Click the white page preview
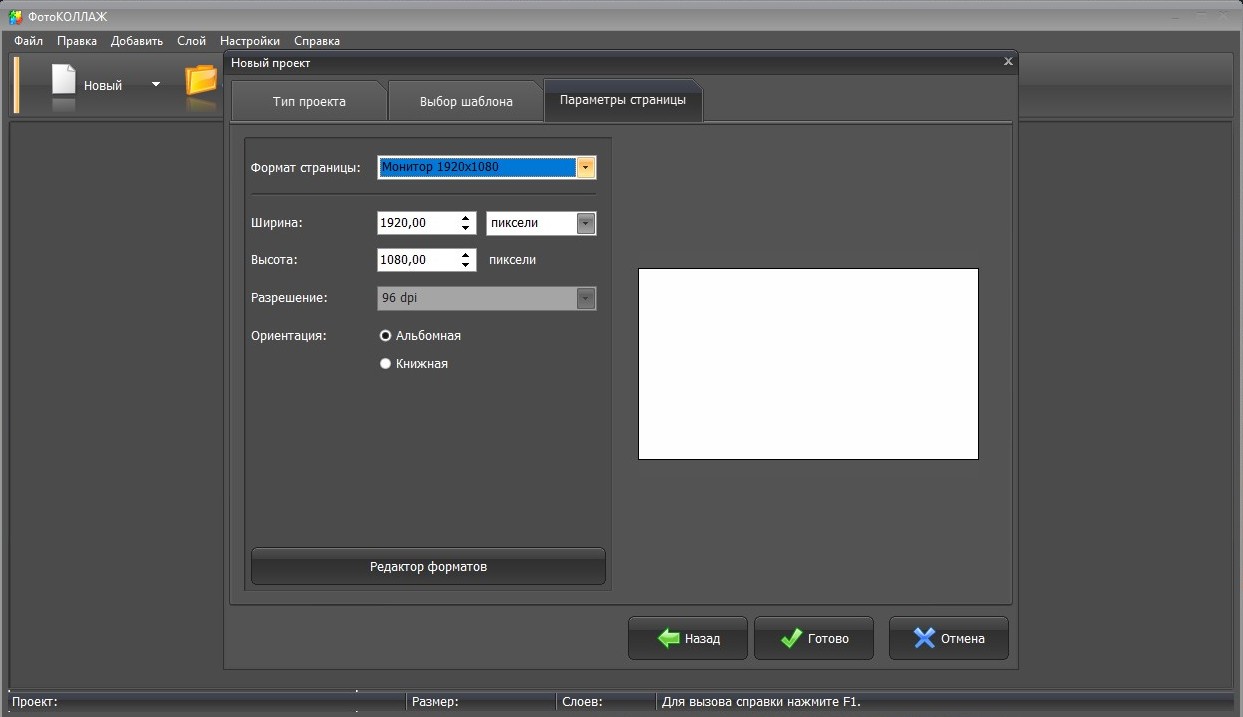1243x717 pixels. [808, 364]
